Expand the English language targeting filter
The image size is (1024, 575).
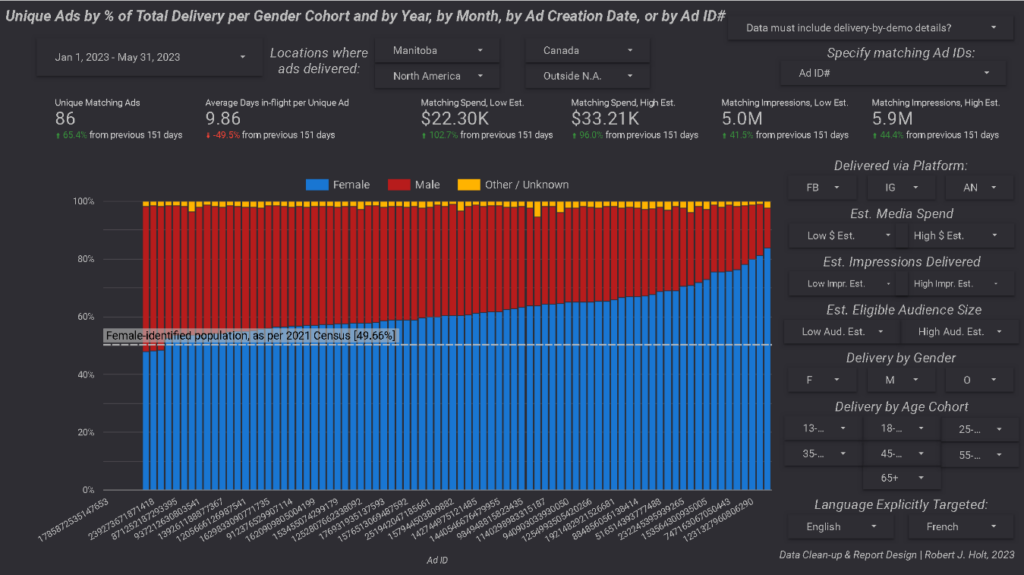(841, 527)
